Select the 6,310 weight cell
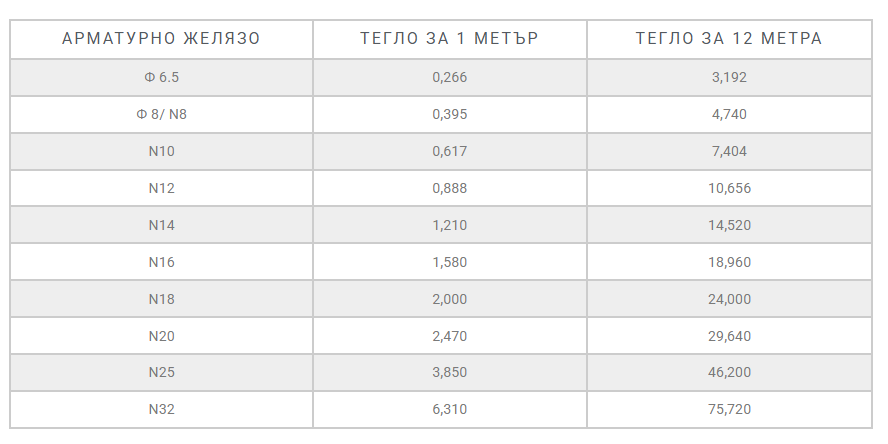The image size is (888, 444). [x=449, y=409]
